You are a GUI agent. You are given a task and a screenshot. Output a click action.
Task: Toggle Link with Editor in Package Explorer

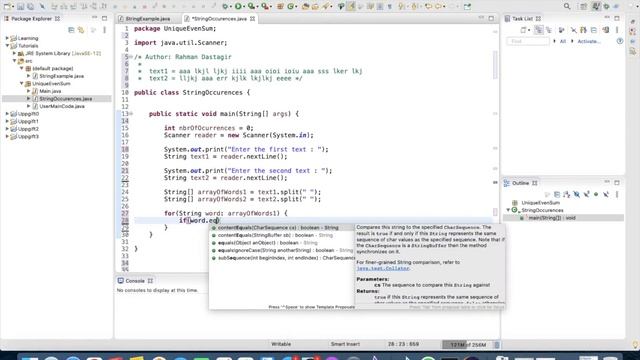(x=81, y=30)
